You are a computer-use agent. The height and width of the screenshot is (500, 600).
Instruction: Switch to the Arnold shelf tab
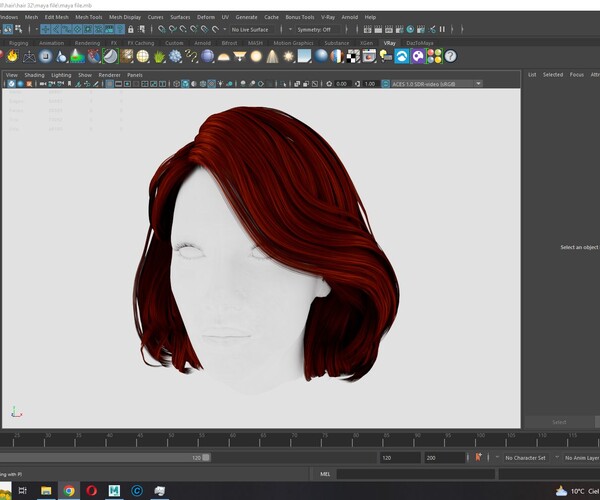click(202, 43)
